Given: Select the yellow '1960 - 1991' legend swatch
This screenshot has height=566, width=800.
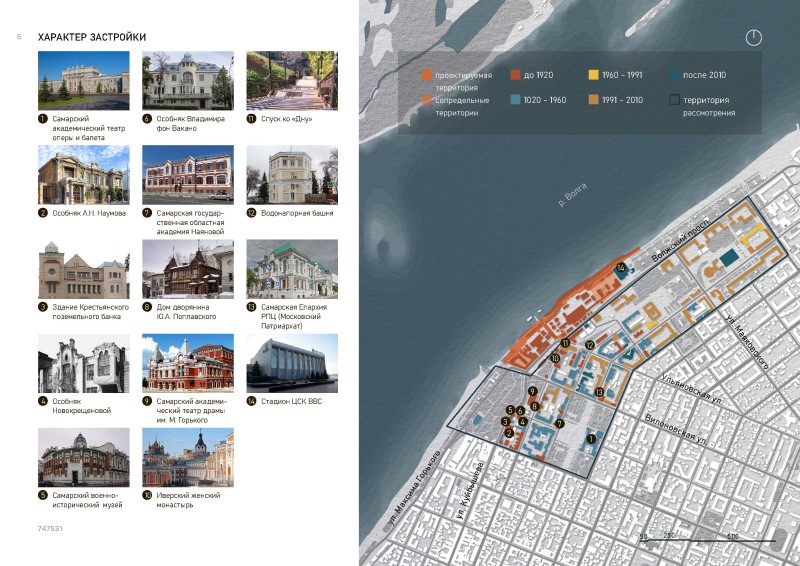Looking at the screenshot, I should click(593, 75).
